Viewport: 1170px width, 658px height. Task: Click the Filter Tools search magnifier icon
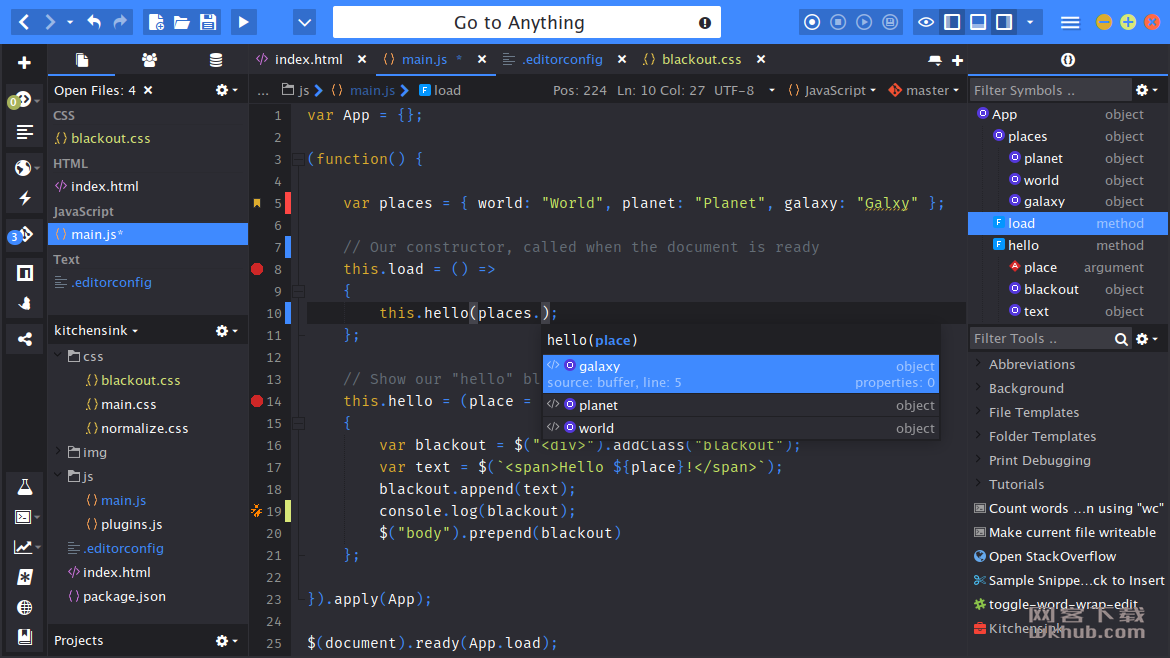(1121, 339)
